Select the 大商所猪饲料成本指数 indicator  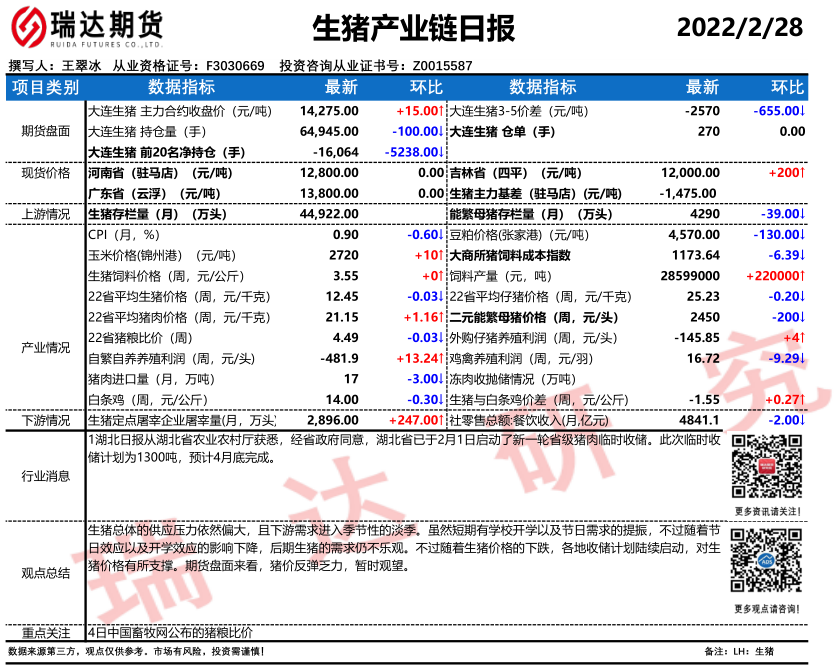click(509, 255)
